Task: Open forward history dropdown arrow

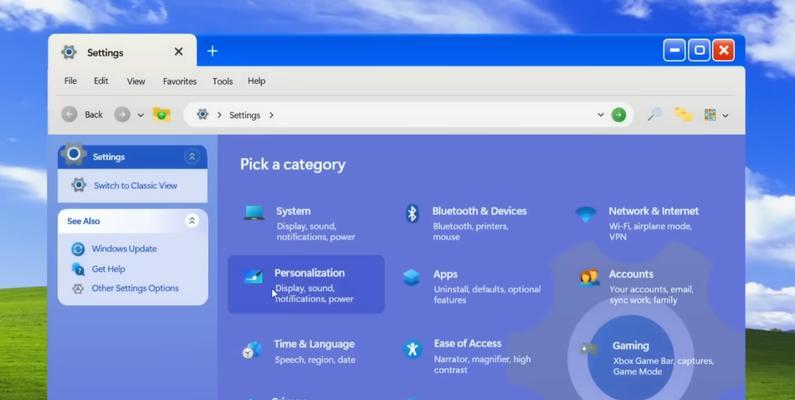Action: pos(140,115)
